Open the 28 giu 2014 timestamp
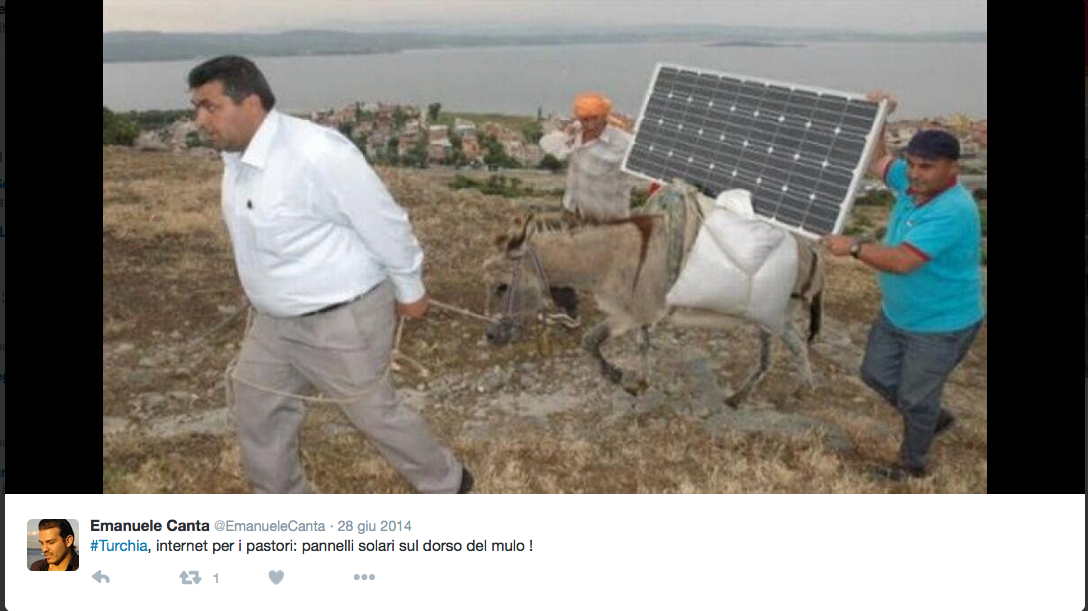The image size is (1088, 611). point(374,526)
